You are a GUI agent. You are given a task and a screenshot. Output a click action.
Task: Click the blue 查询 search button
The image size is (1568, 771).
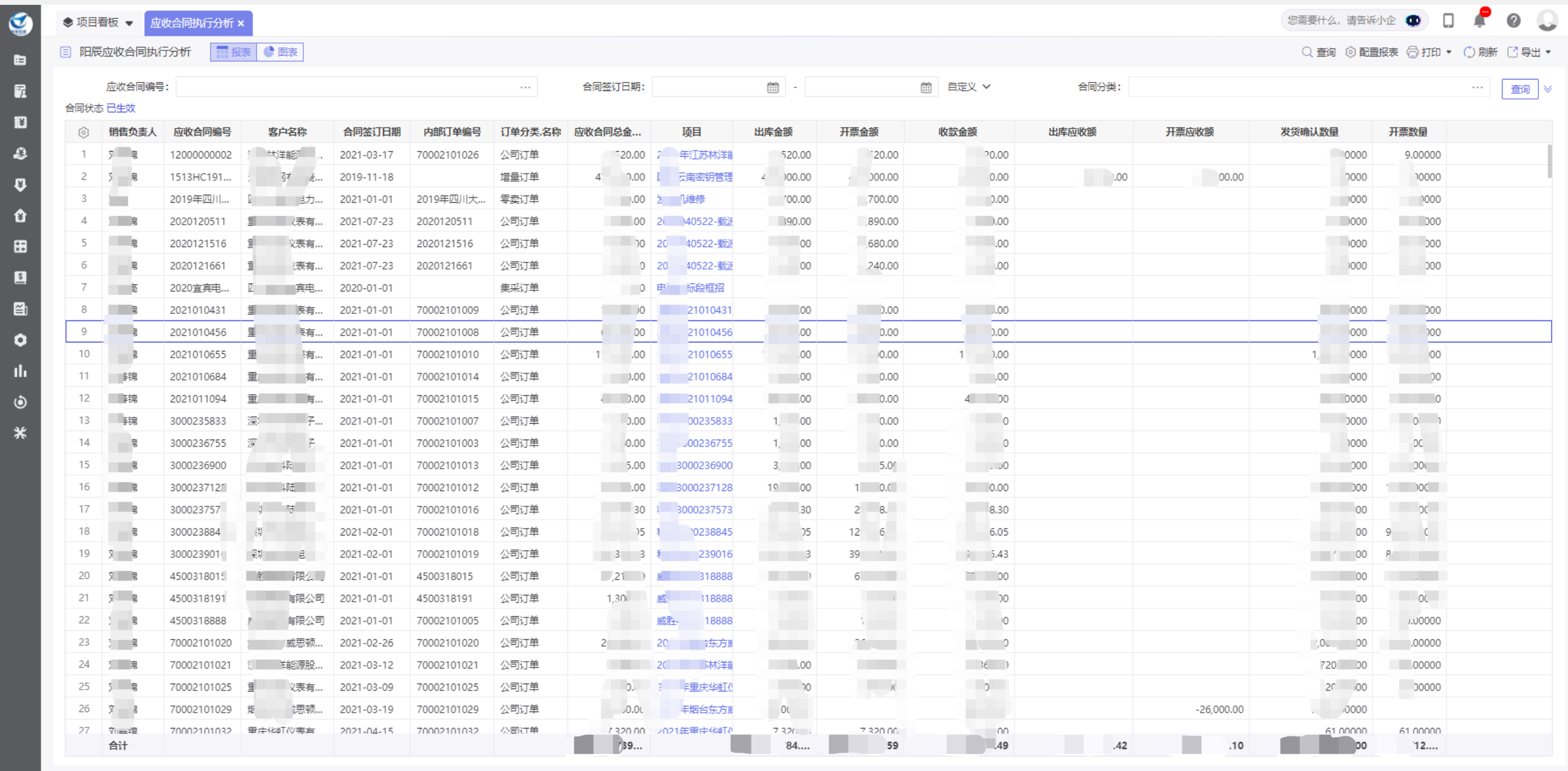coord(1519,89)
